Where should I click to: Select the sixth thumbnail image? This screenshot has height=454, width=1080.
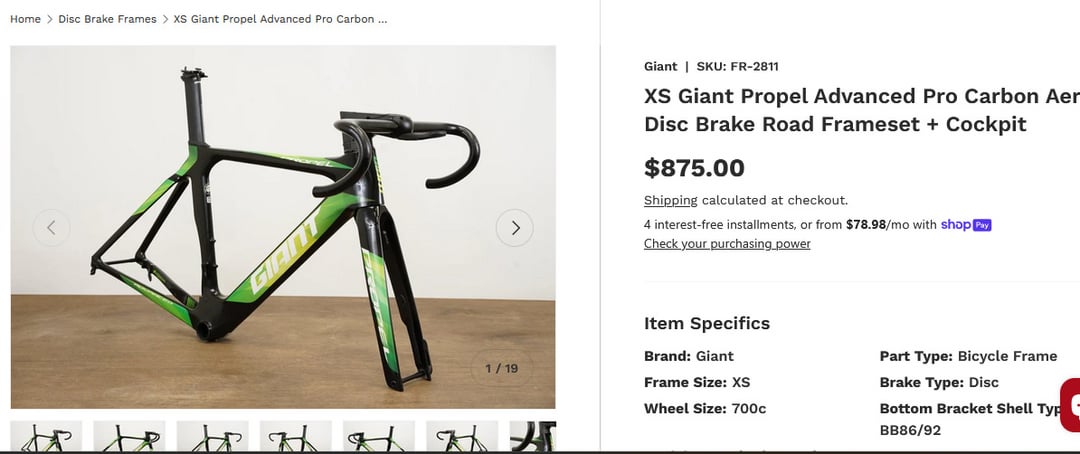tap(461, 437)
